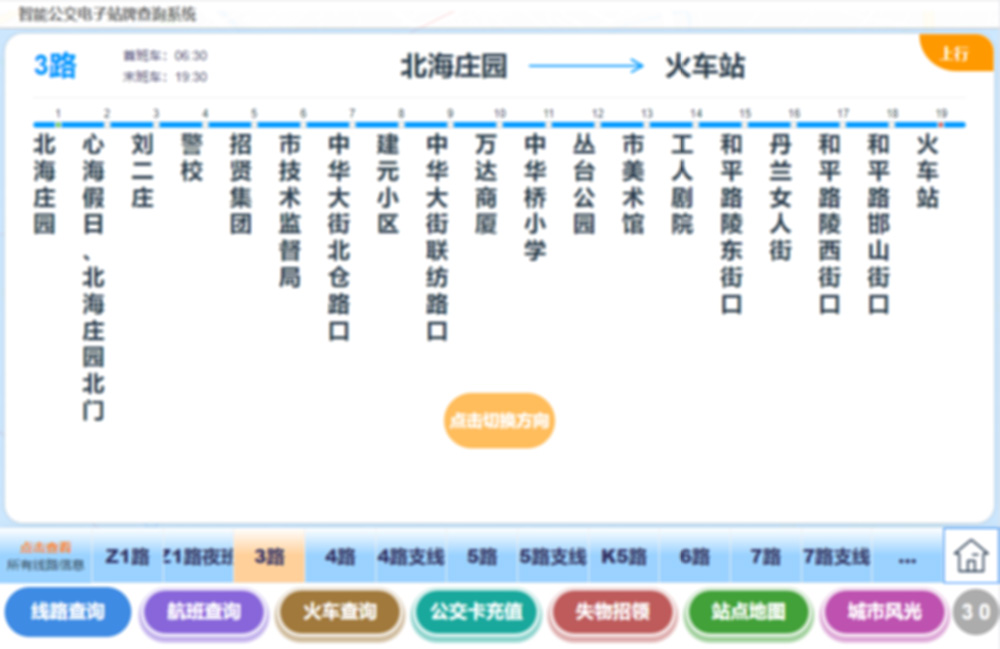This screenshot has height=649, width=1000.
Task: Open 线路查询 route query
Action: pyautogui.click(x=68, y=612)
